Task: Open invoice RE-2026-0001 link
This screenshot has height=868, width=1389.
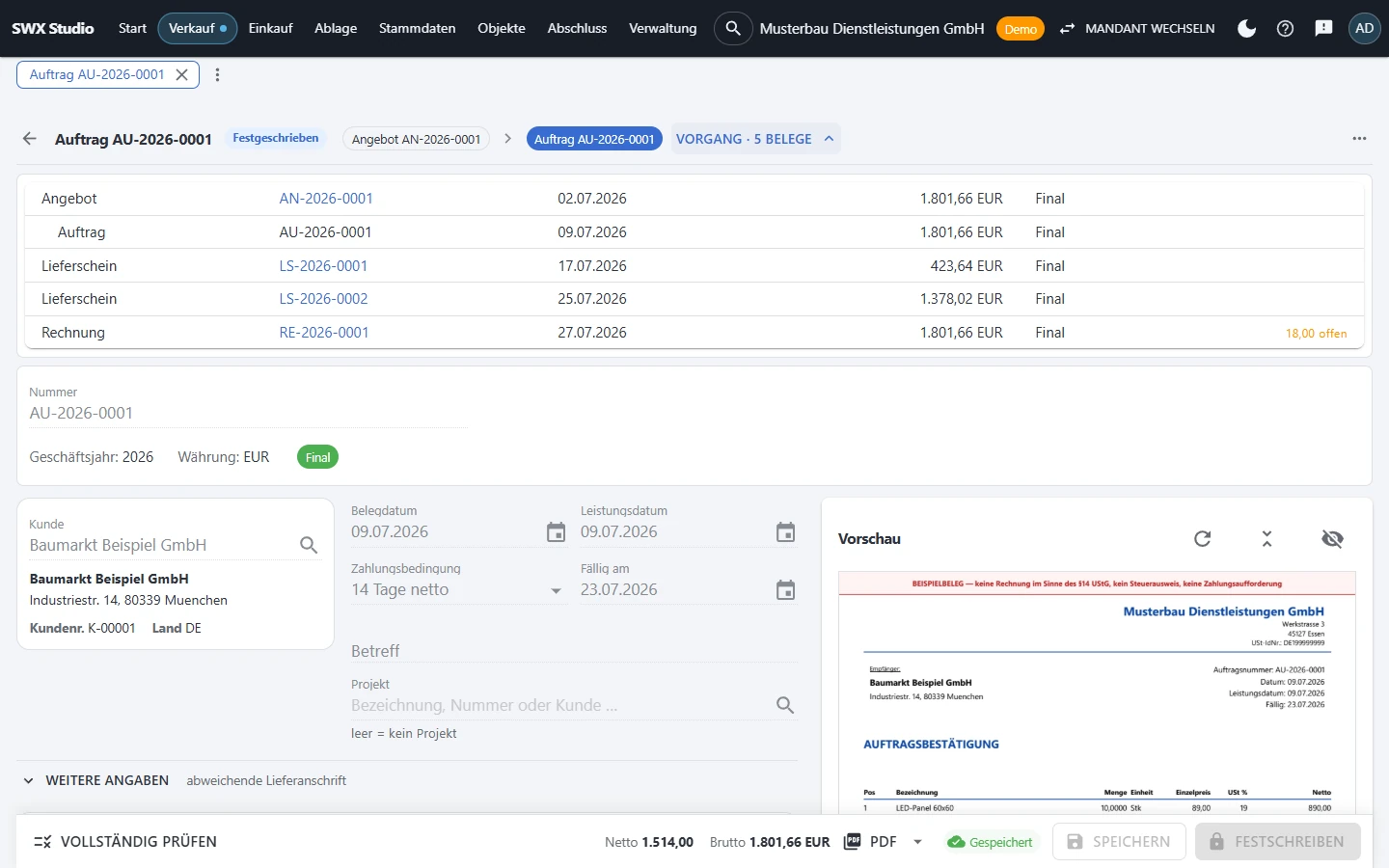Action: [x=324, y=333]
